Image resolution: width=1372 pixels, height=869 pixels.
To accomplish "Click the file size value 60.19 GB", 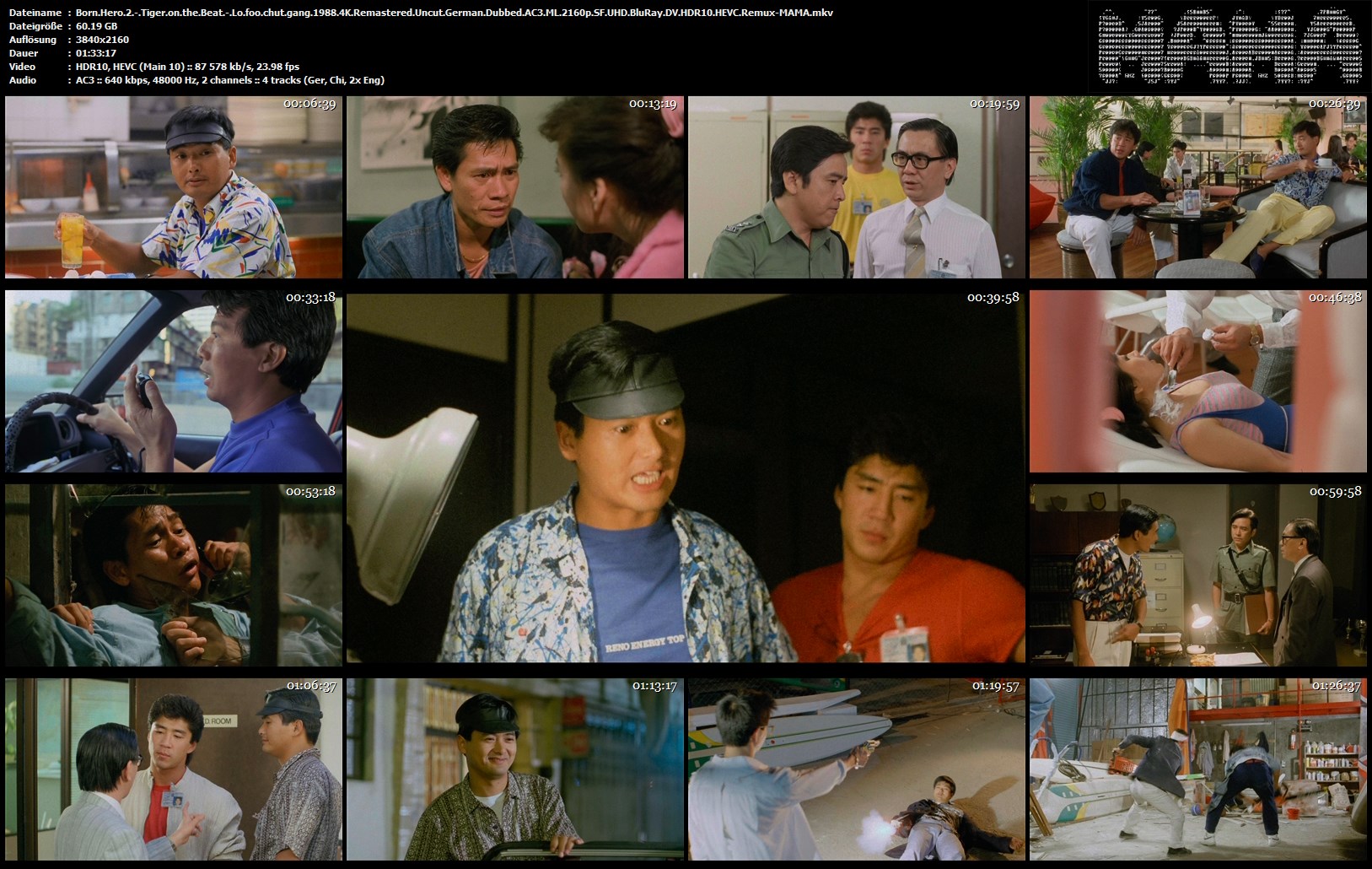I will tap(97, 26).
